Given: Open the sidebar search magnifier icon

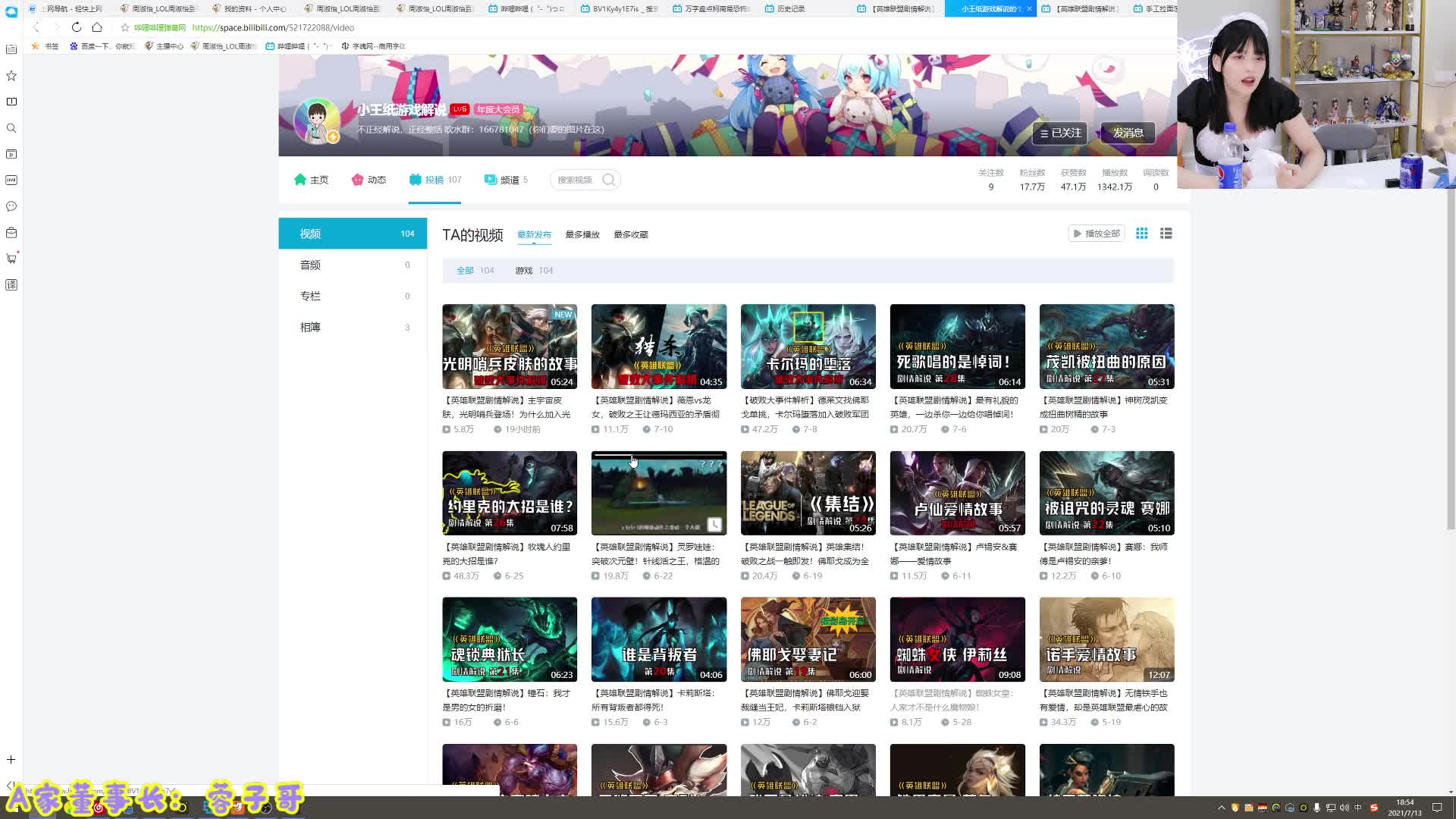Looking at the screenshot, I should click(x=11, y=128).
